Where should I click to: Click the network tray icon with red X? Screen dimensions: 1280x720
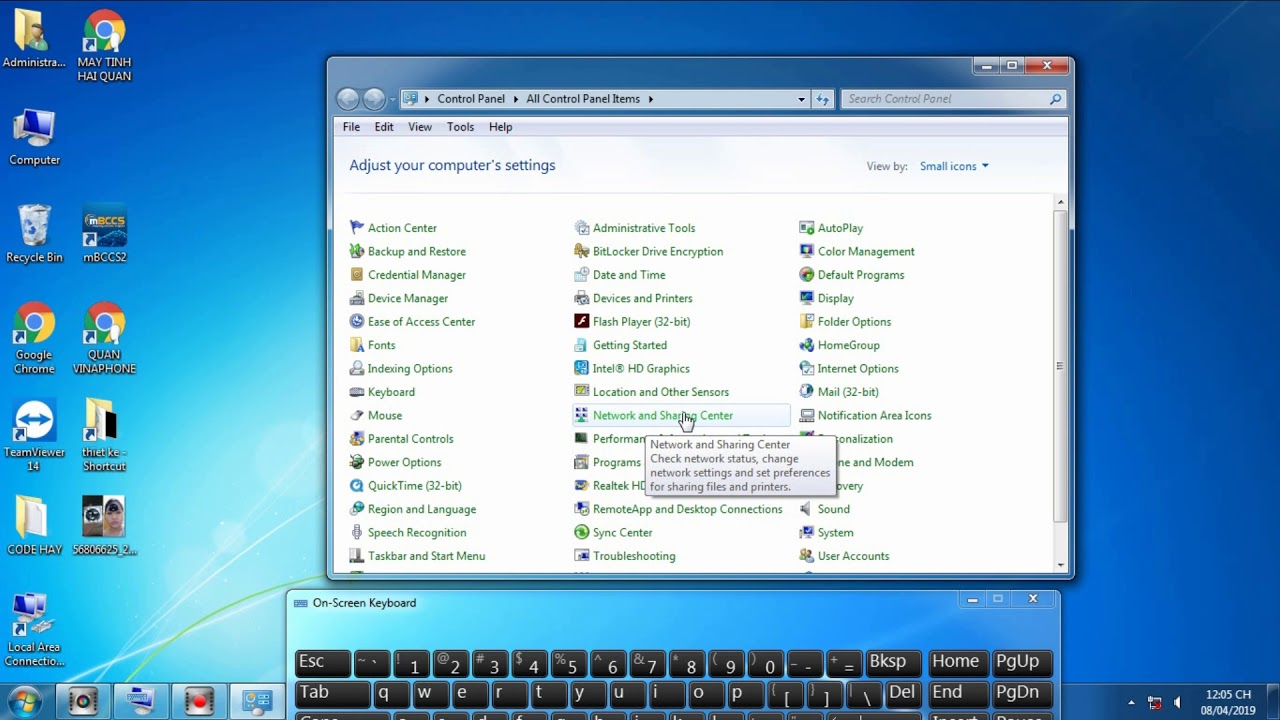tap(1154, 702)
